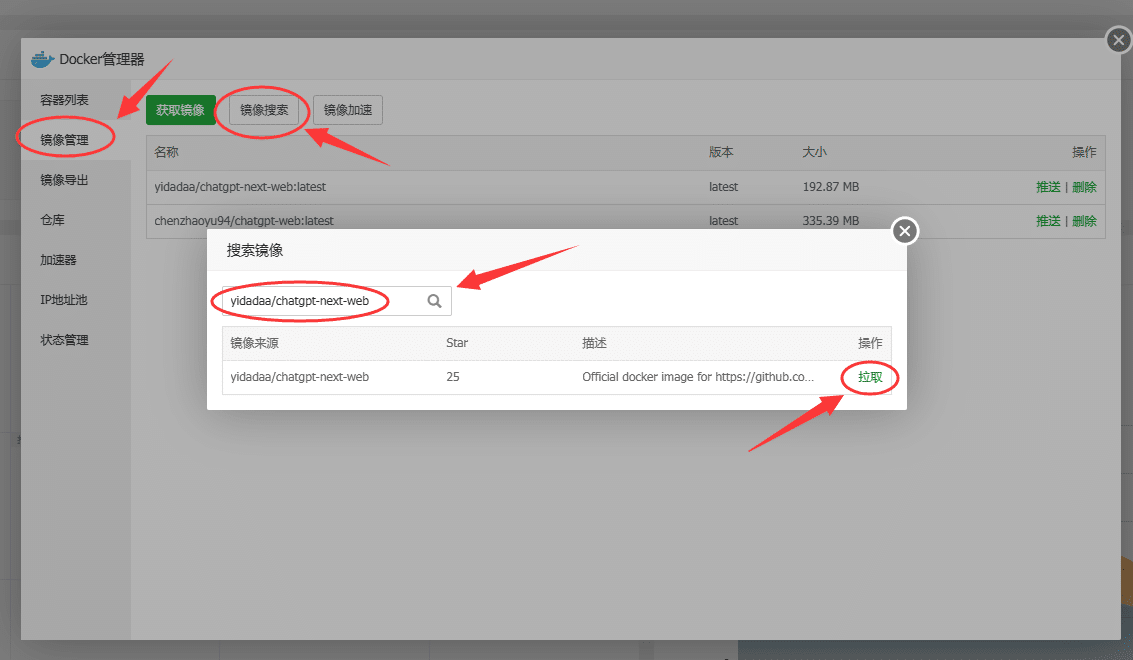Click the magnifier search icon in the dialog

point(434,300)
